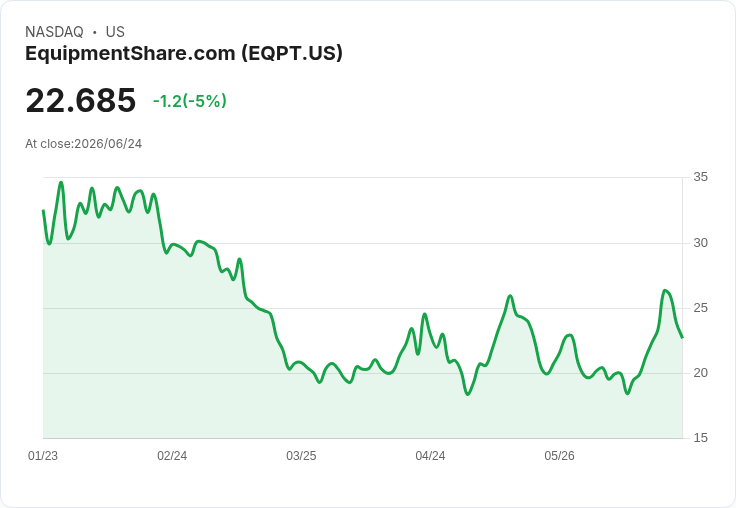Click the At close:2026/06/24 timestamp
The image size is (736, 508).
click(x=84, y=144)
